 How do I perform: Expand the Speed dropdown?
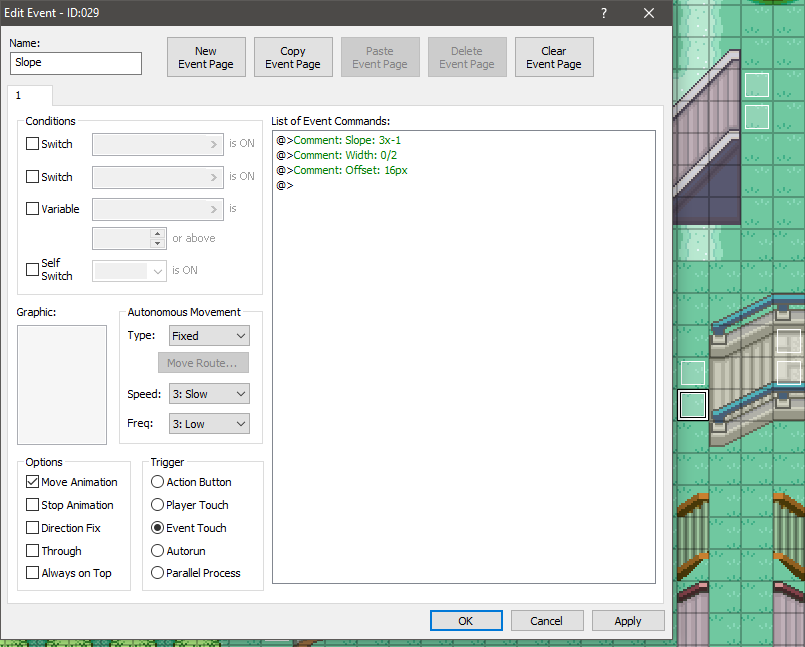208,394
